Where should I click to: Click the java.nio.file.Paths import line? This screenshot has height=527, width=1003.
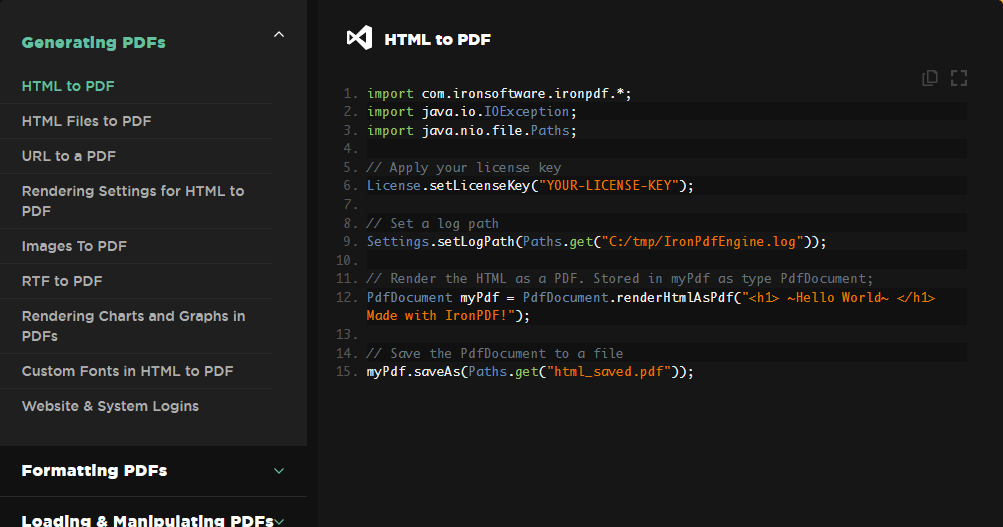click(x=471, y=130)
